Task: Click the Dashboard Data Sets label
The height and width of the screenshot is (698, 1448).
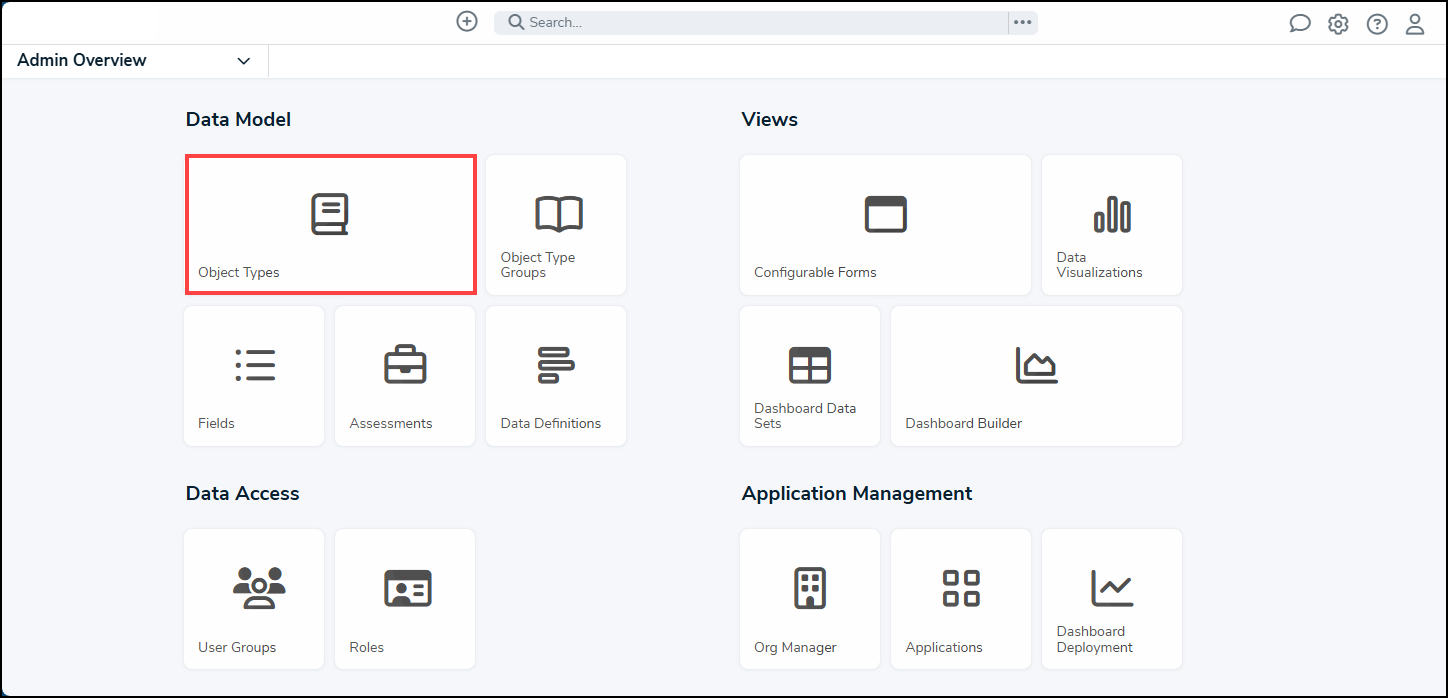Action: pyautogui.click(x=805, y=416)
